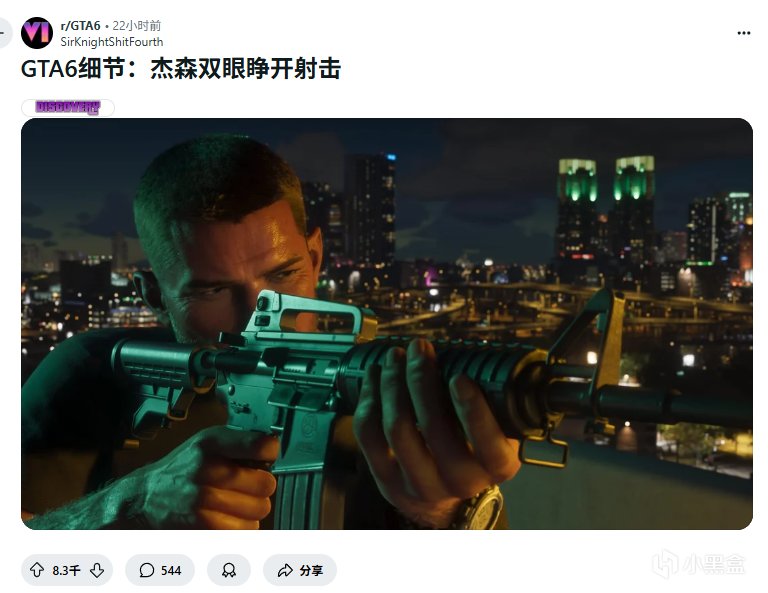View SirKnightShitFourth's user profile
This screenshot has height=593, width=768.
[x=112, y=42]
